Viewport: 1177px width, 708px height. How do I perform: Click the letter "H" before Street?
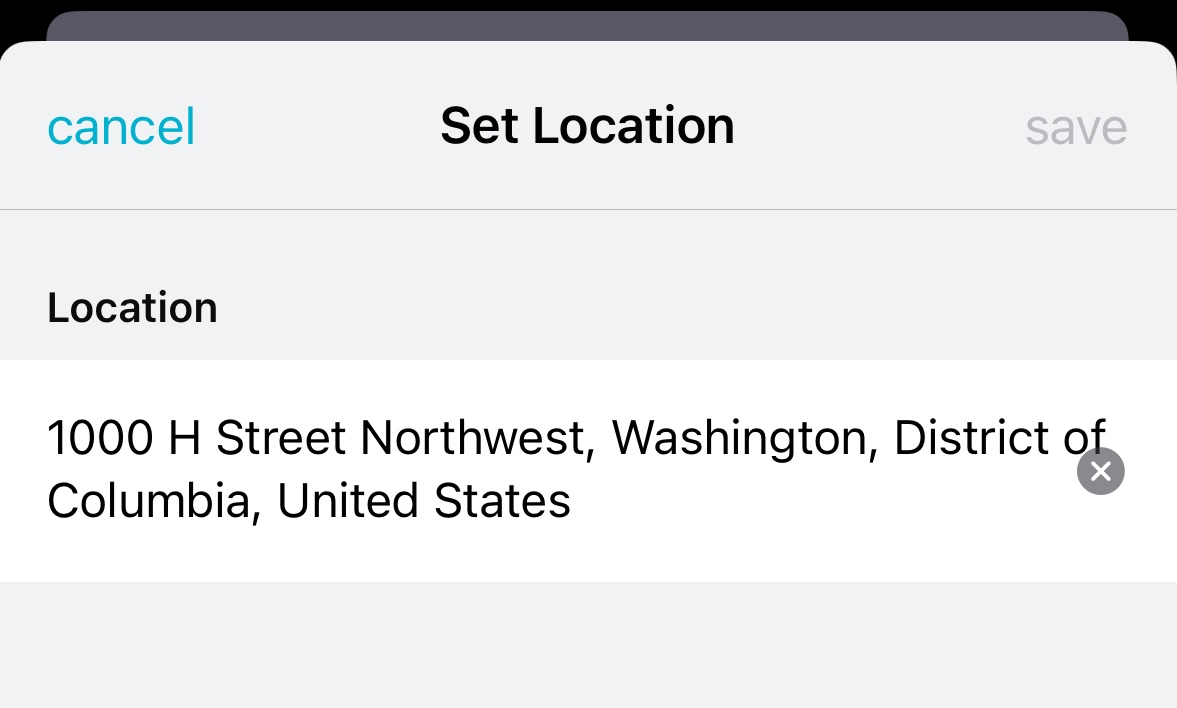(185, 438)
